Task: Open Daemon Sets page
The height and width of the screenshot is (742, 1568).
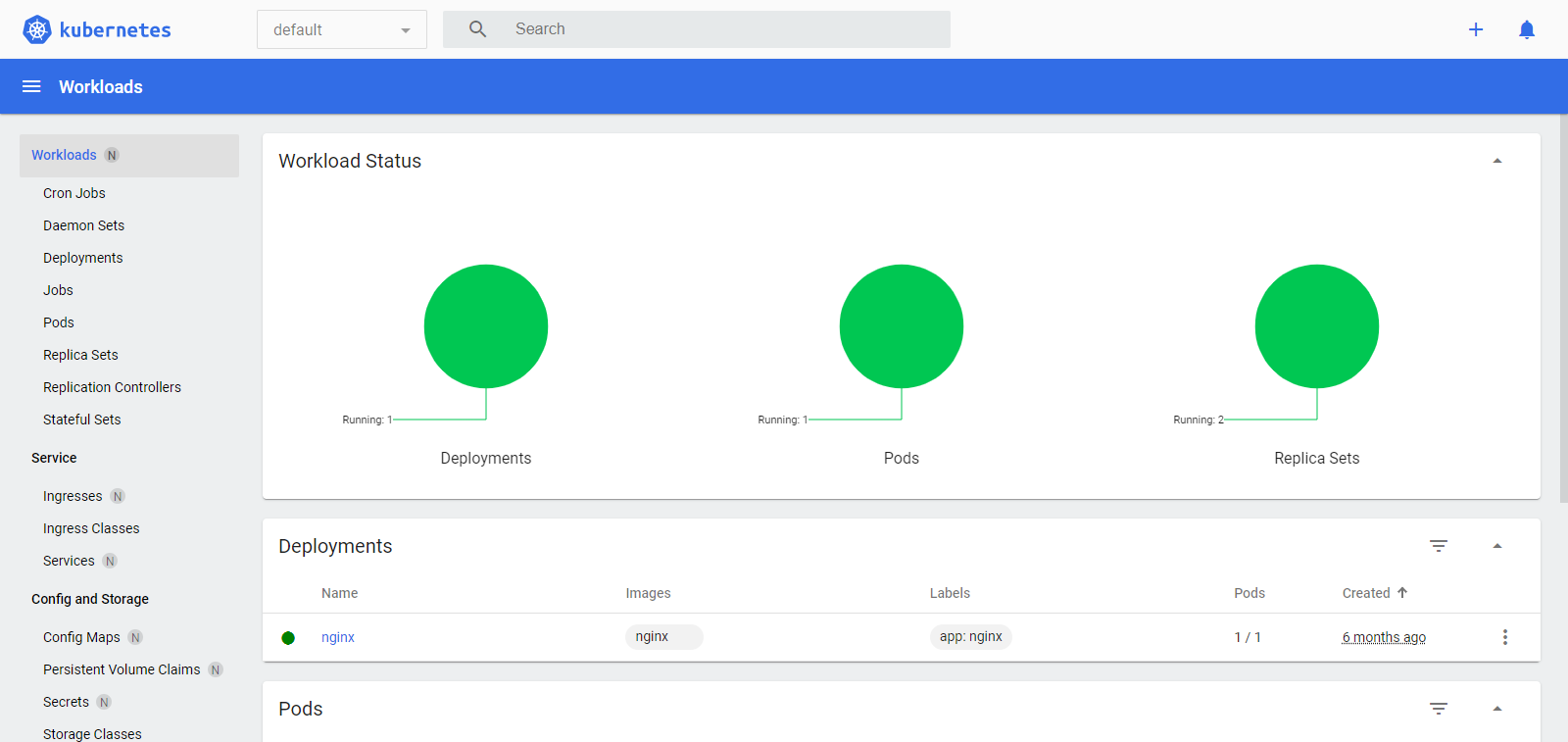Action: pos(84,225)
